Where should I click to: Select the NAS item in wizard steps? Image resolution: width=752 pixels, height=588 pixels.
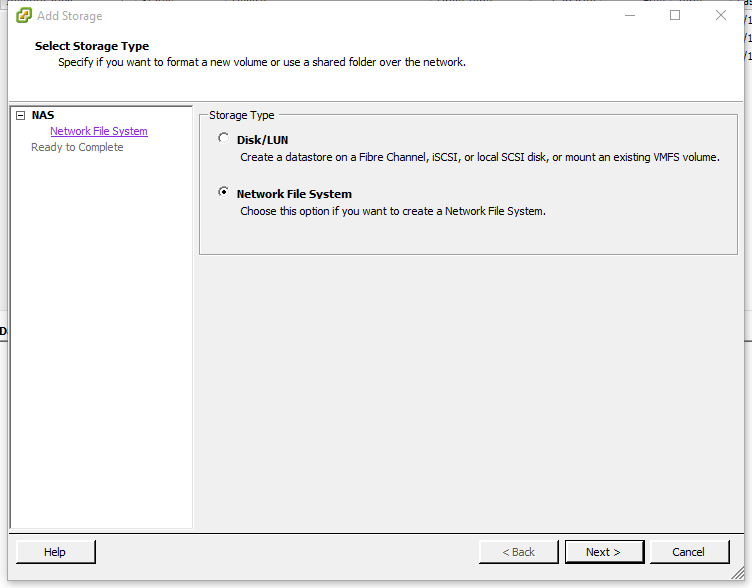pyautogui.click(x=43, y=115)
